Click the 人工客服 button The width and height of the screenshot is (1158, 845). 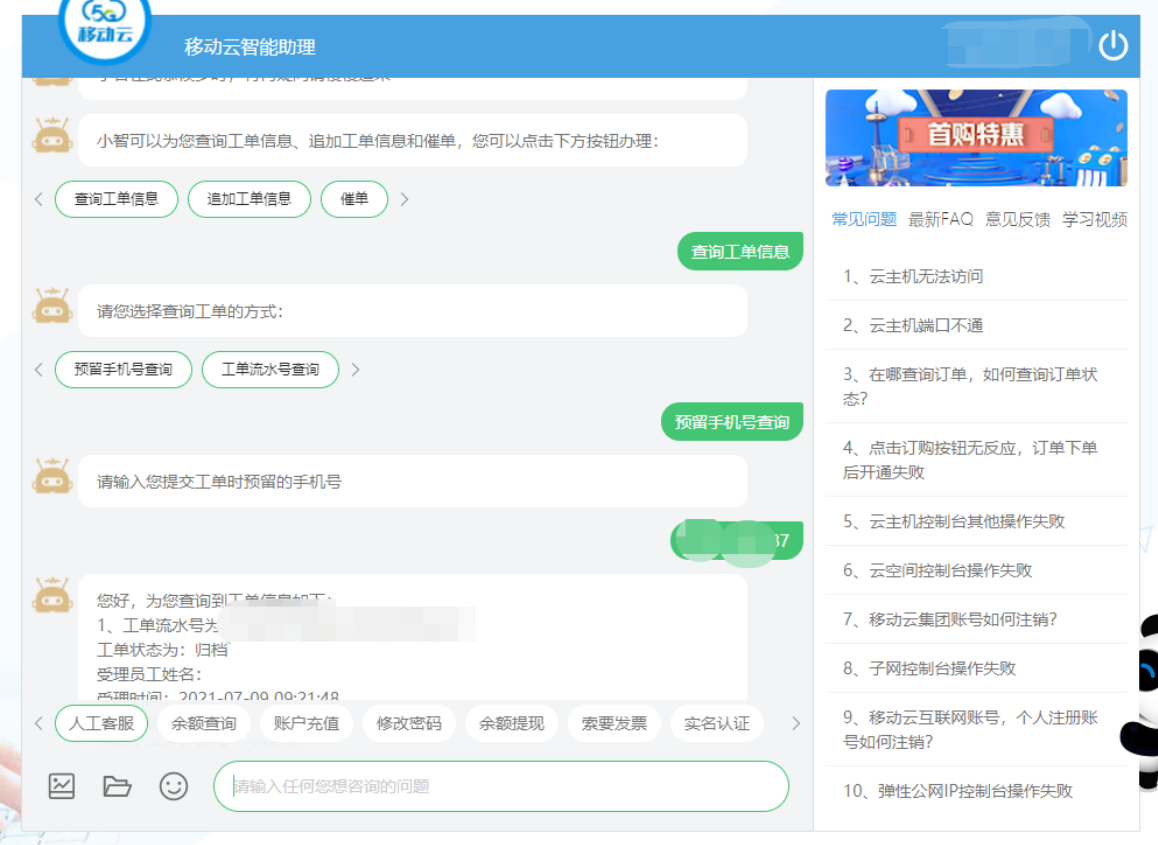click(x=101, y=723)
